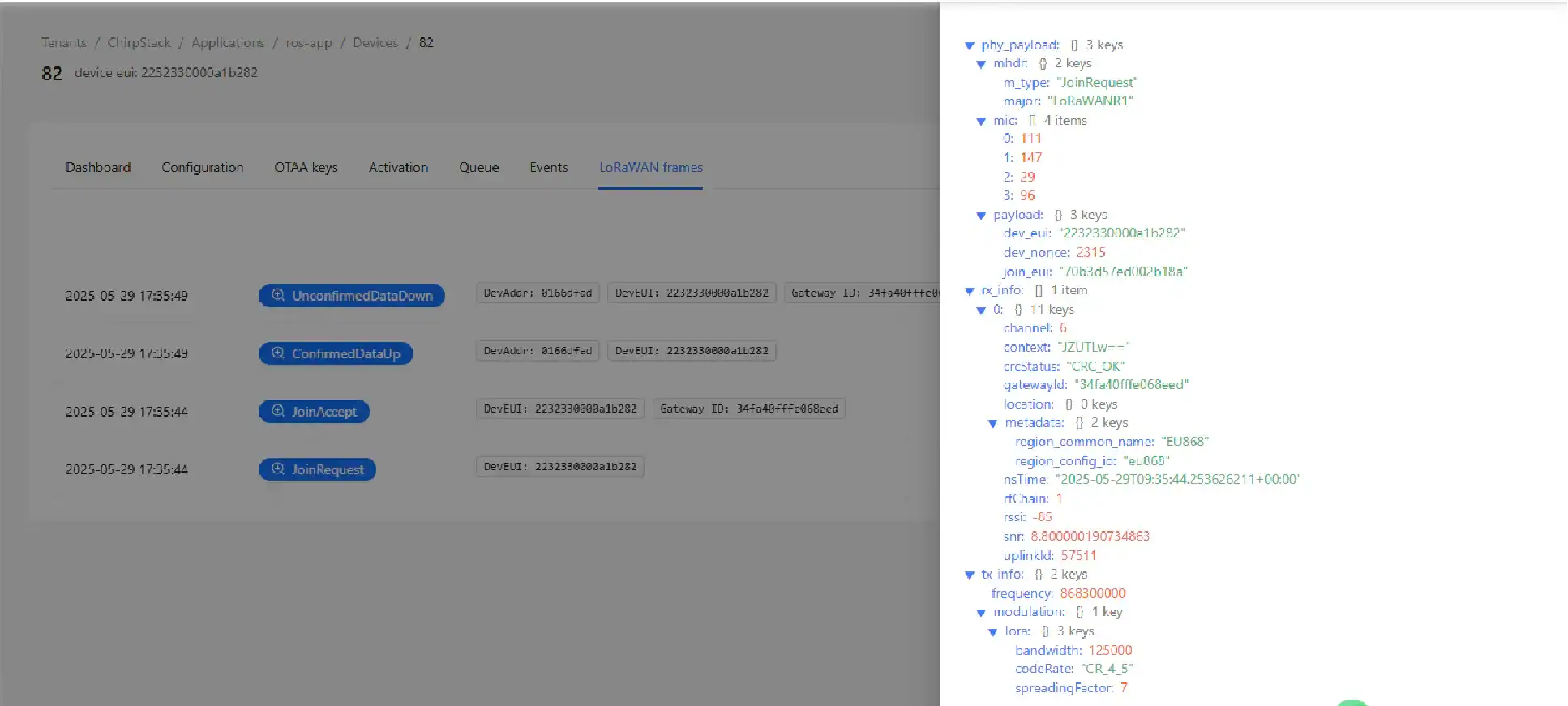
Task: Click the device eui header text
Action: pos(166,72)
